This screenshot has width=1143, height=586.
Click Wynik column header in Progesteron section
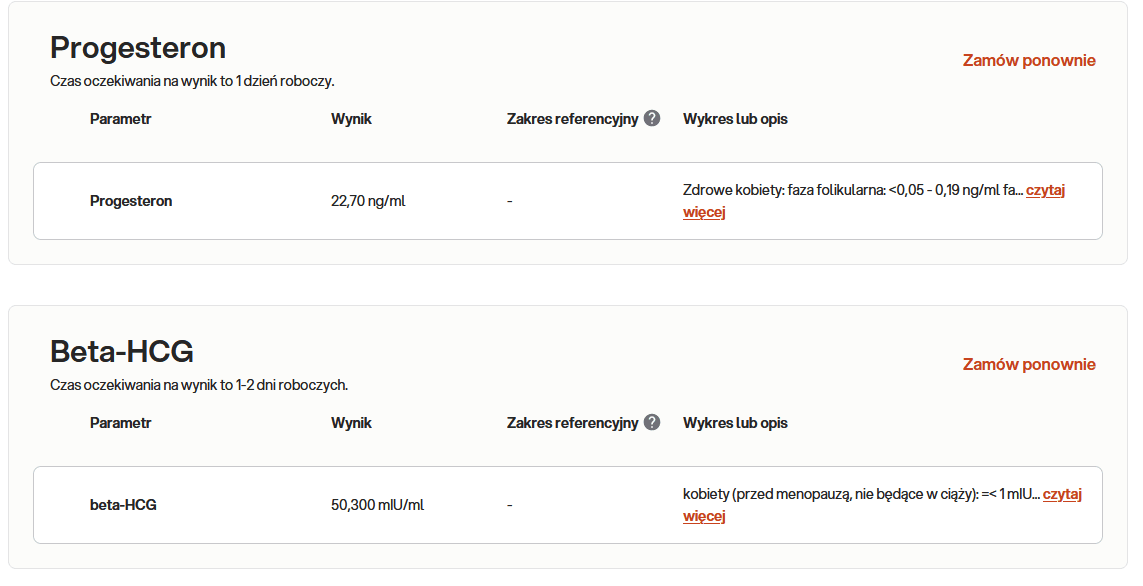point(351,119)
